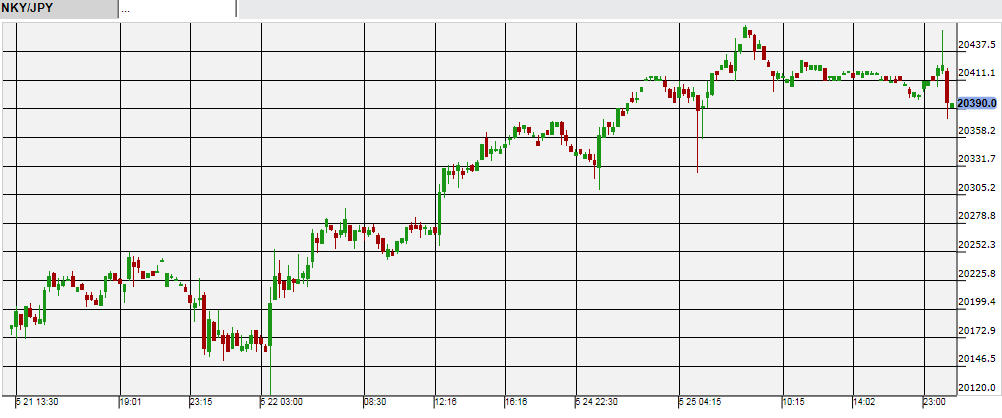Viewport: 1002px width, 418px height.
Task: Click the 5 21 13:30 time label
Action: (39, 402)
